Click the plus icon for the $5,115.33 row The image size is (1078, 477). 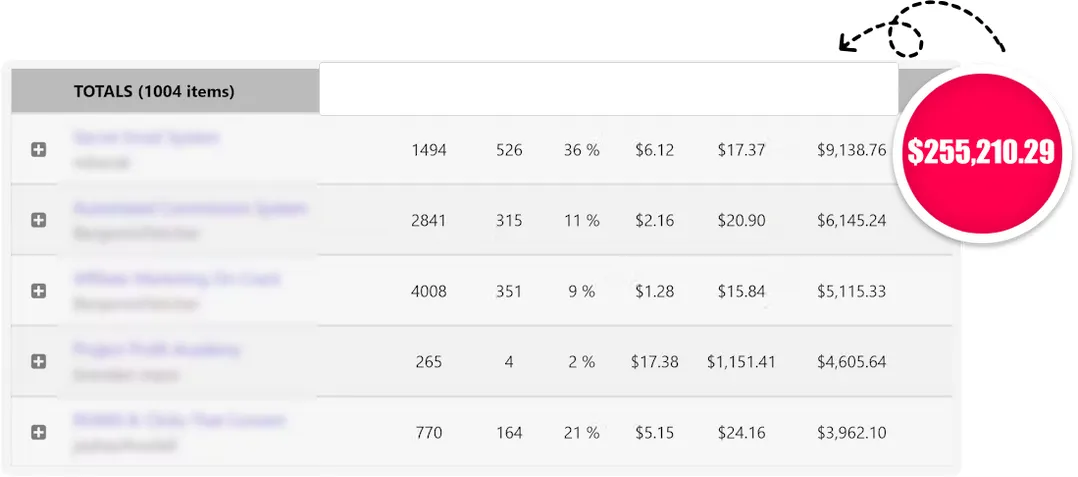pos(38,291)
